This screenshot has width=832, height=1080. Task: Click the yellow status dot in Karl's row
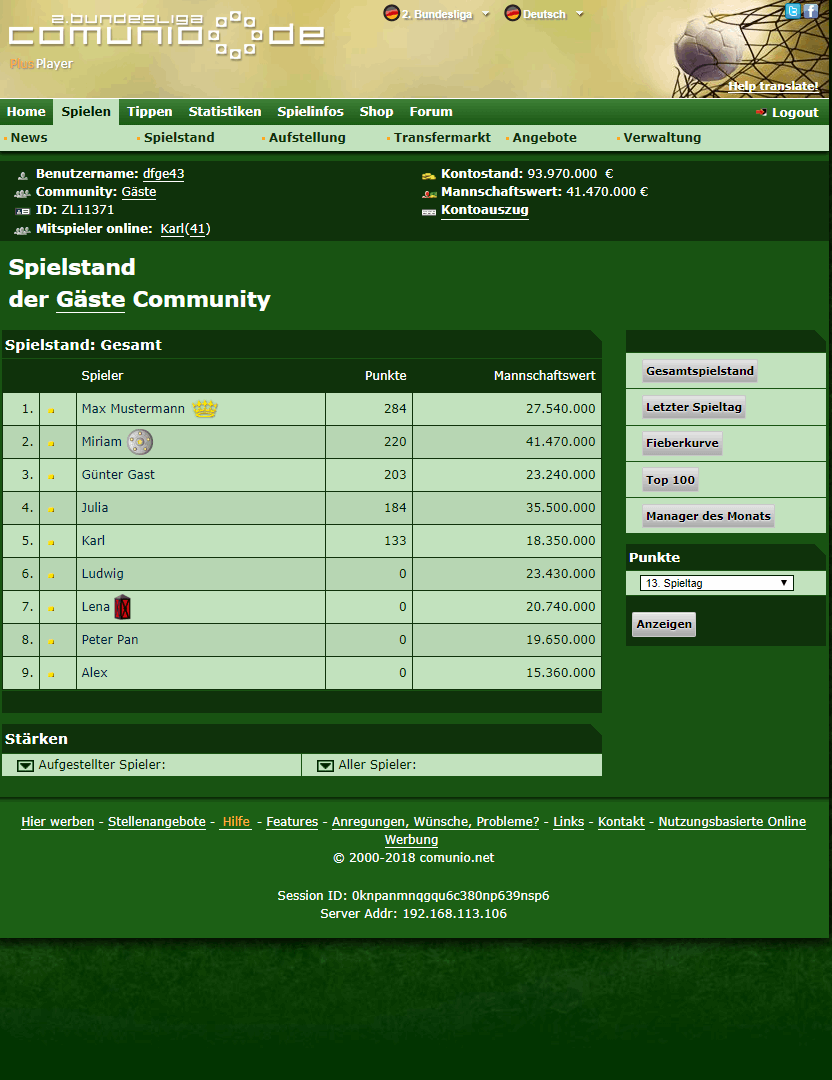click(52, 542)
